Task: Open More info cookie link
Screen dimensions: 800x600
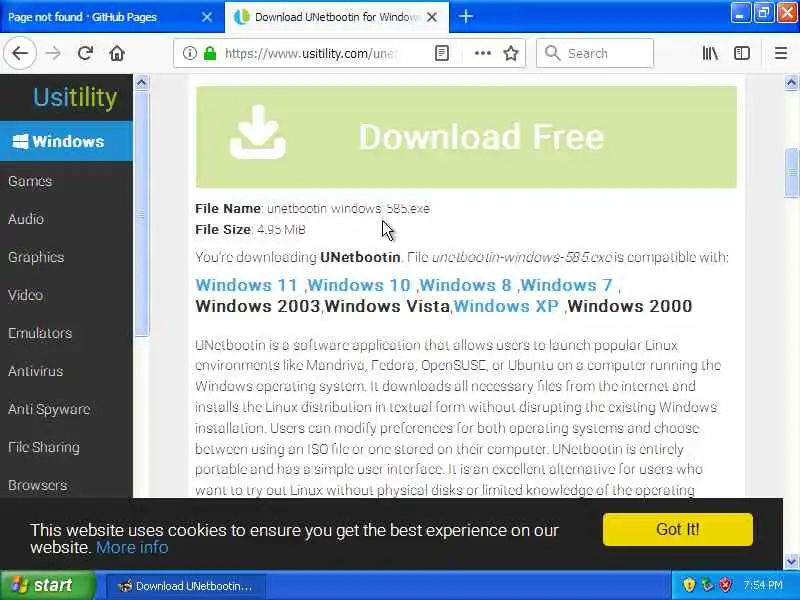Action: coord(132,547)
